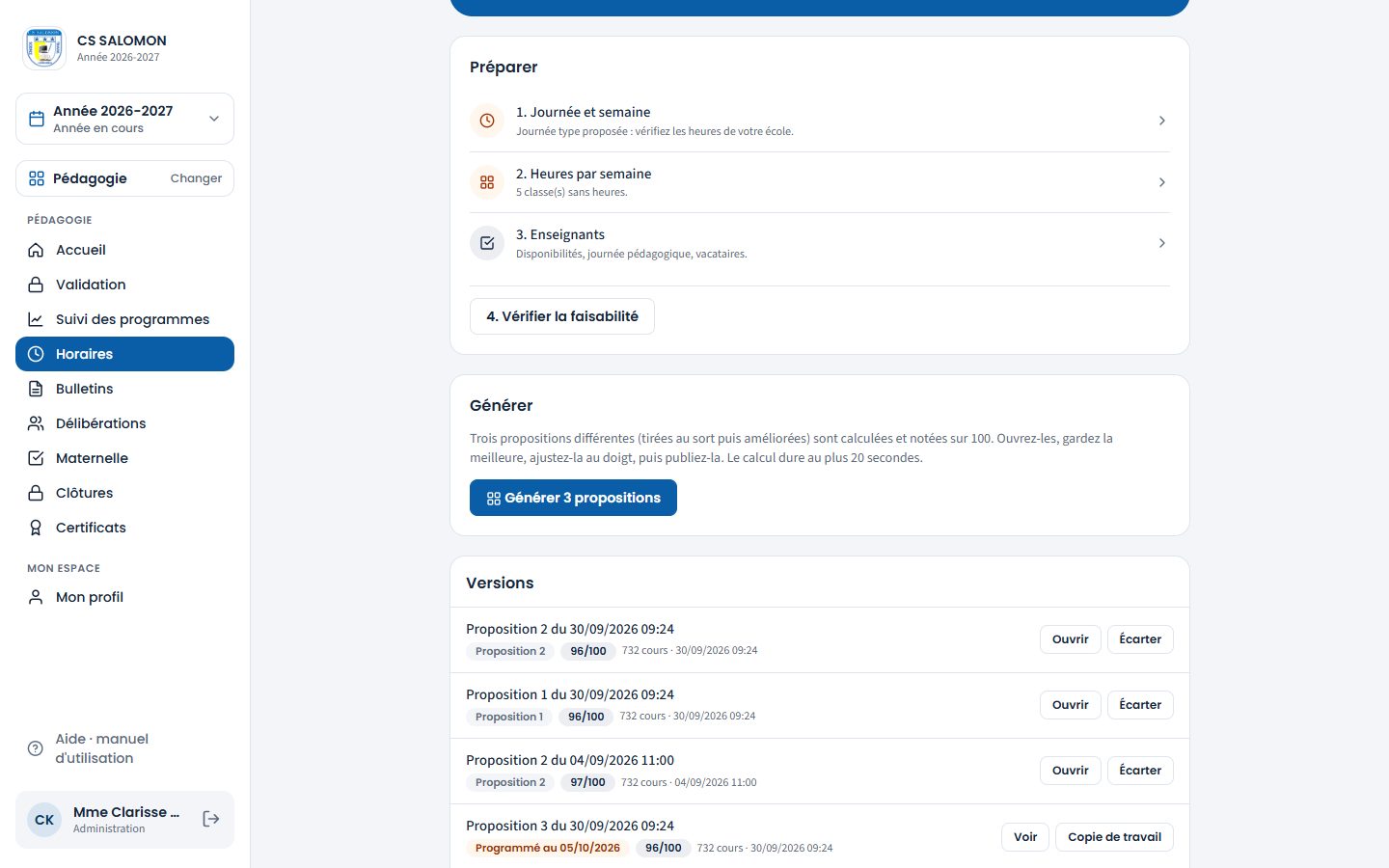The height and width of the screenshot is (868, 1389).
Task: Open step 3. Enseignants
Action: (x=820, y=243)
